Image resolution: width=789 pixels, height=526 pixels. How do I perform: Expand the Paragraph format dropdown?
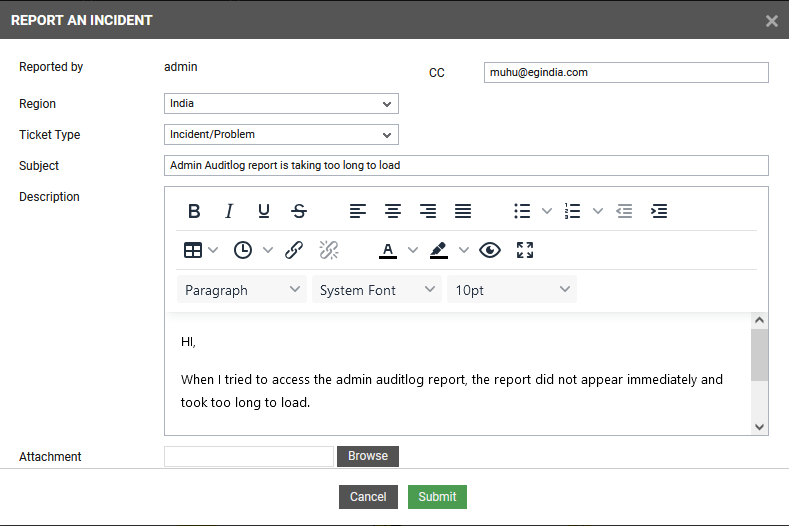[242, 290]
